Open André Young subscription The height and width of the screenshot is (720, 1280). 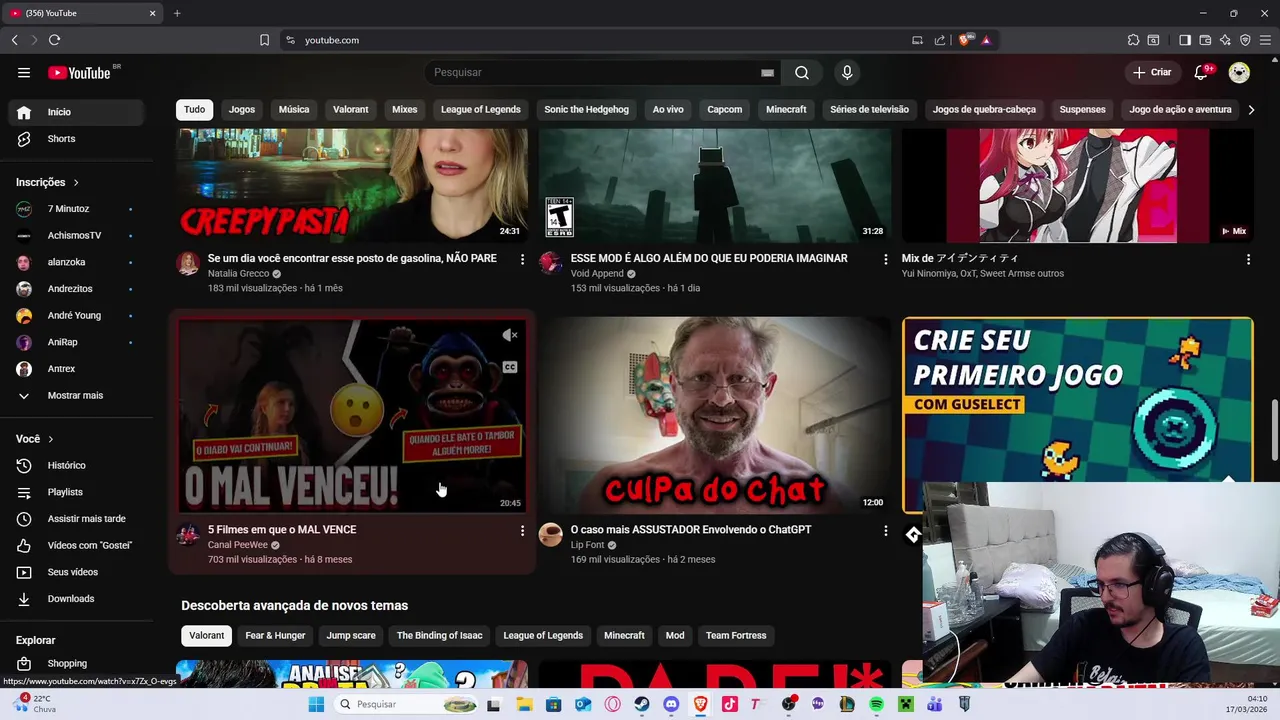(76, 316)
